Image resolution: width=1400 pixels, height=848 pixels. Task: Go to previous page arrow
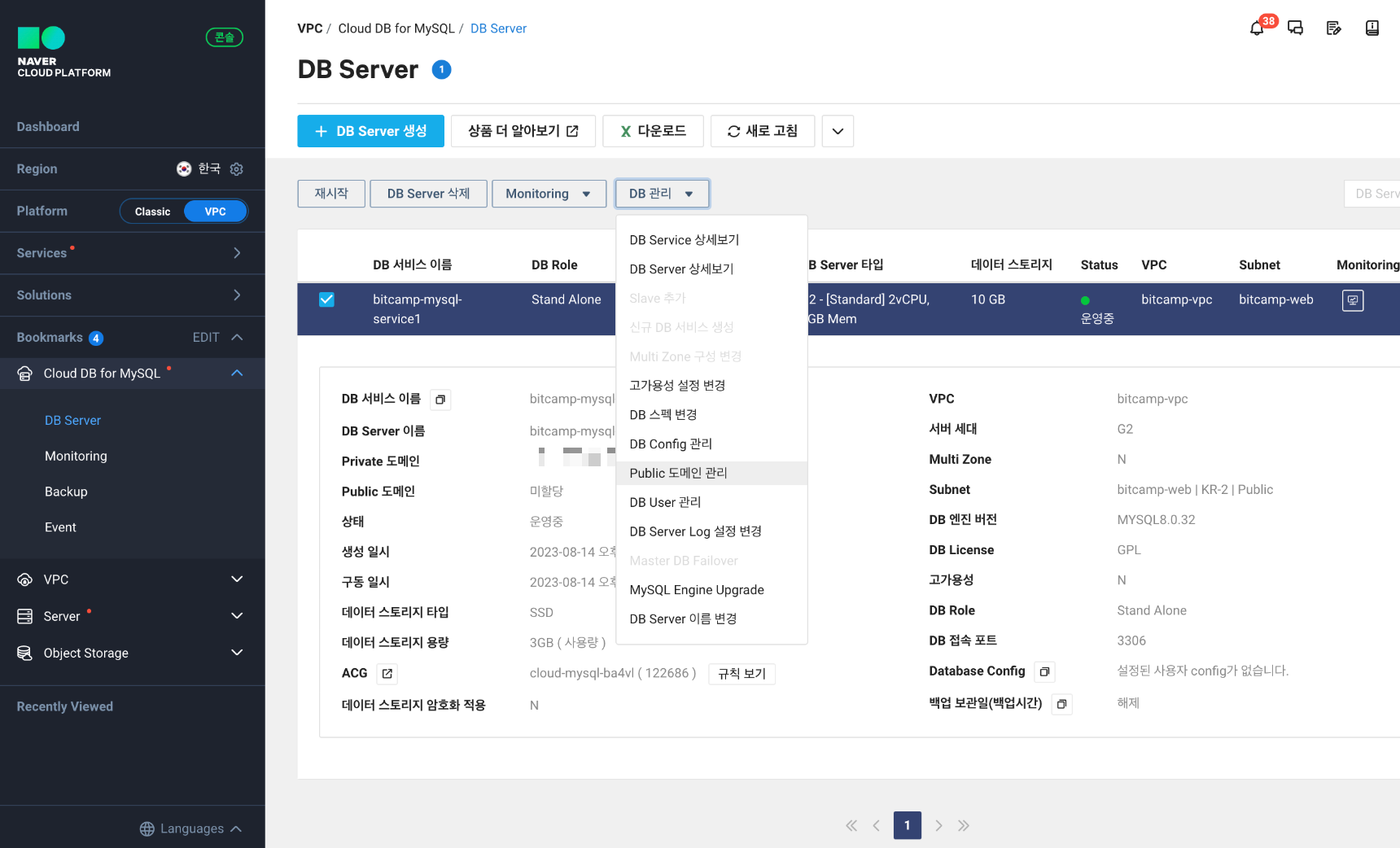coord(877,825)
